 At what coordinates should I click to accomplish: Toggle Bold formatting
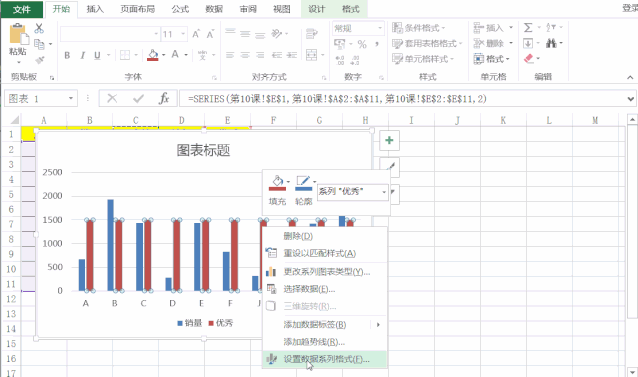[x=67, y=55]
